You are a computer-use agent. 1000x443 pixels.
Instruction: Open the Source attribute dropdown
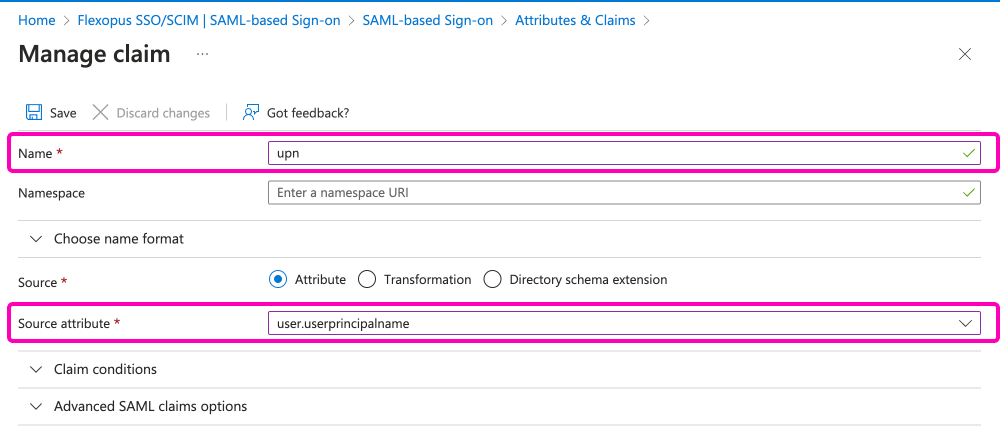tap(965, 324)
